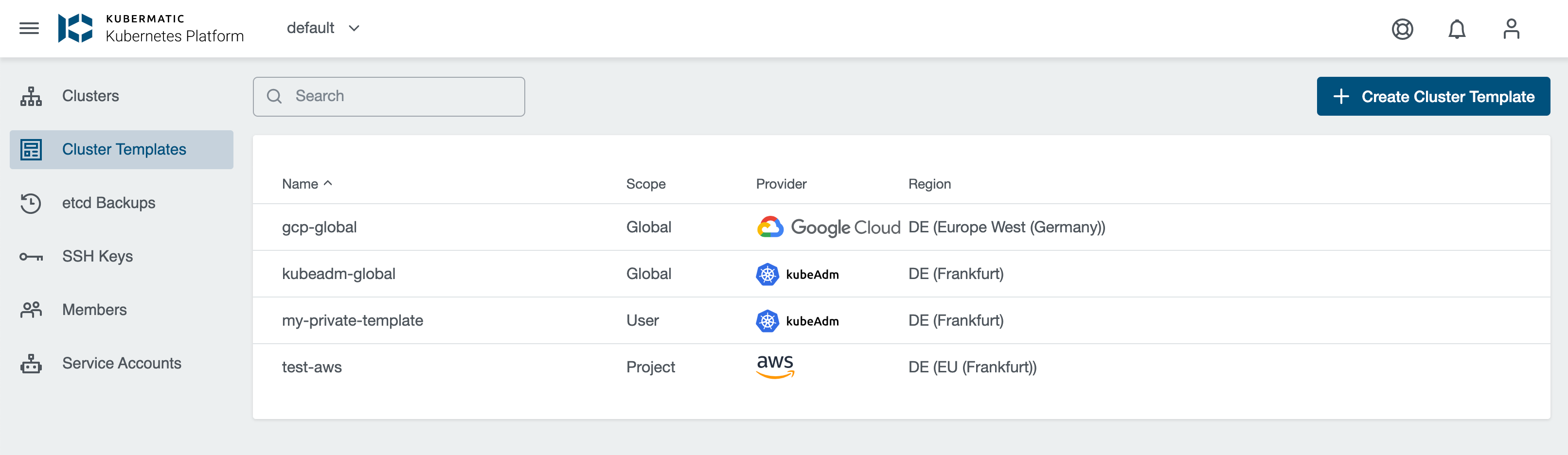Open Service Accounts in sidebar
The image size is (1568, 455).
122,363
